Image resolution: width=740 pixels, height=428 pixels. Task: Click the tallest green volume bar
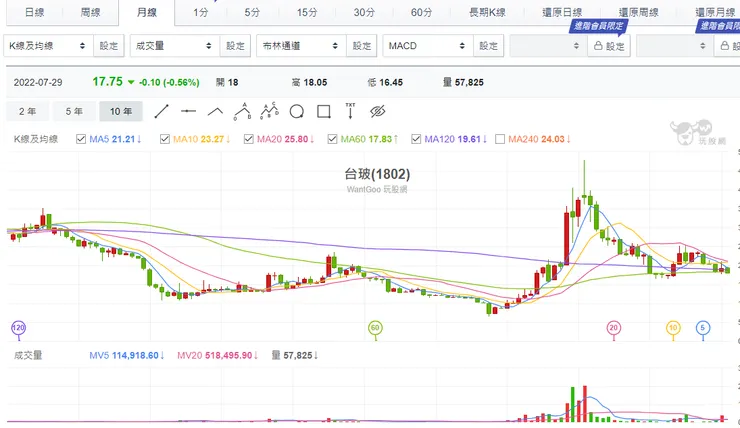[572, 404]
